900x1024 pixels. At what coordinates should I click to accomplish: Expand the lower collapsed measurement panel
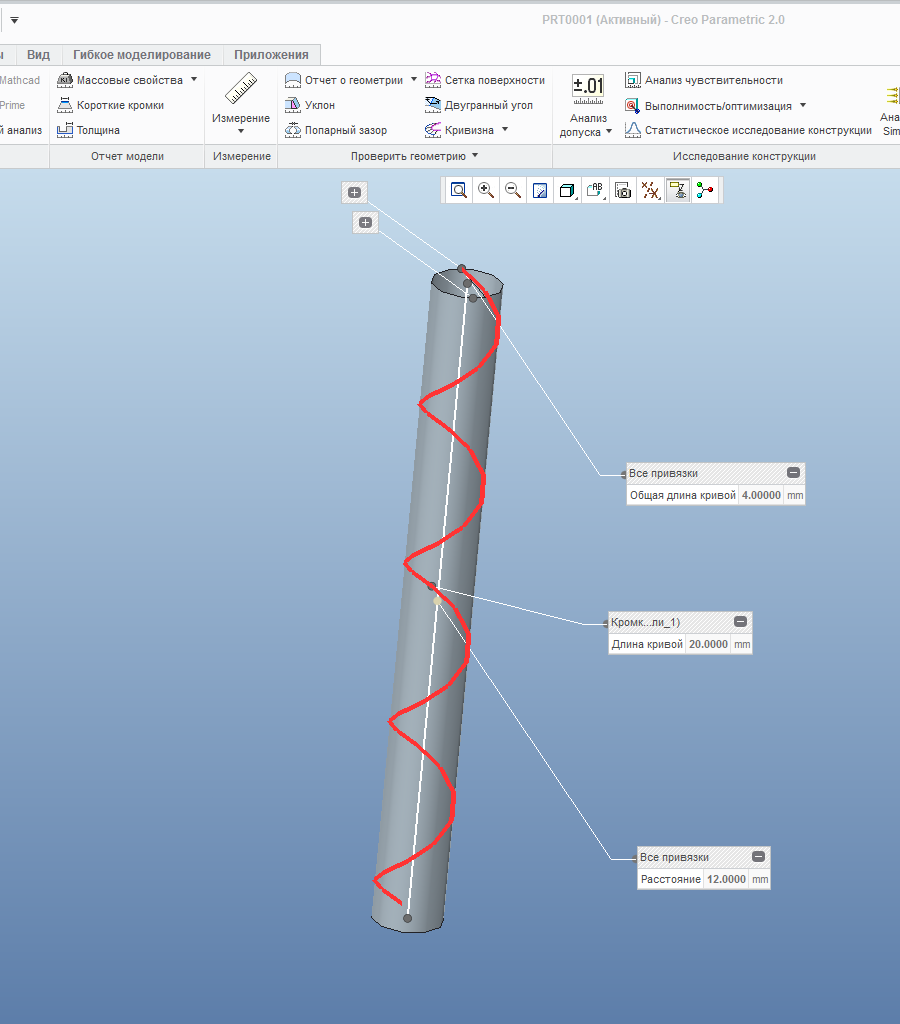[366, 223]
